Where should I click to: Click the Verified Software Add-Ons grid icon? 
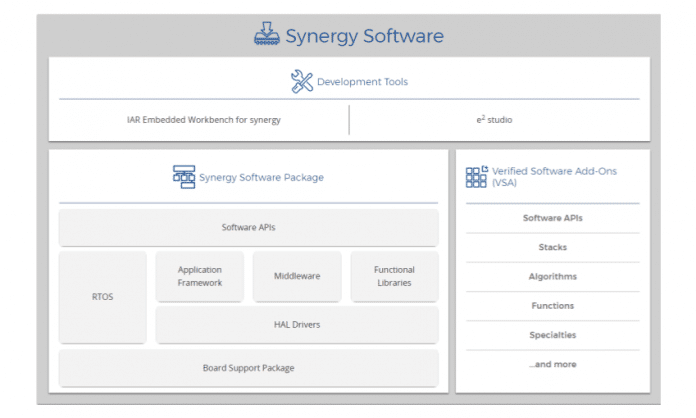coord(477,177)
